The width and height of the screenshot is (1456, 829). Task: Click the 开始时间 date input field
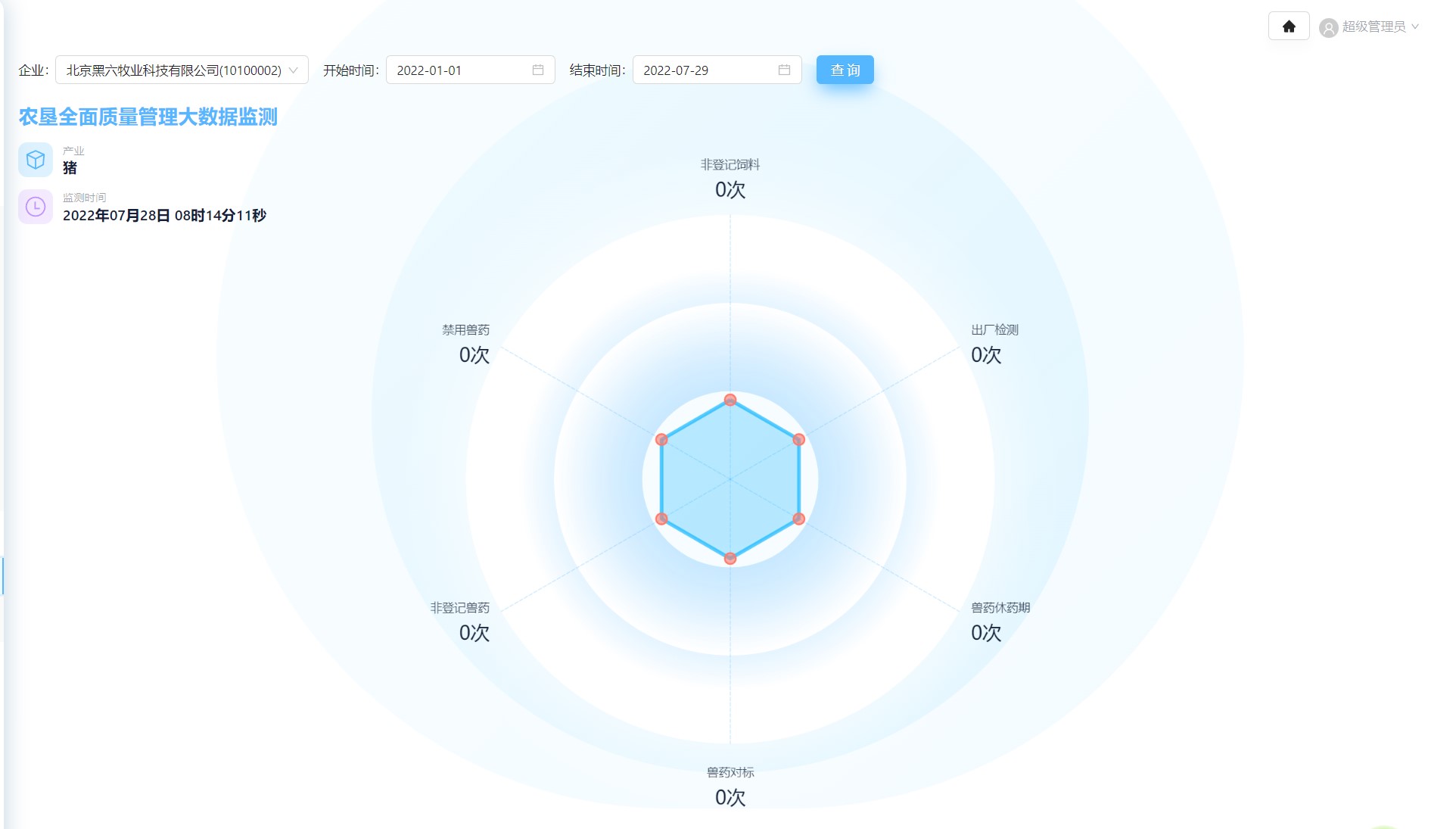tap(470, 70)
